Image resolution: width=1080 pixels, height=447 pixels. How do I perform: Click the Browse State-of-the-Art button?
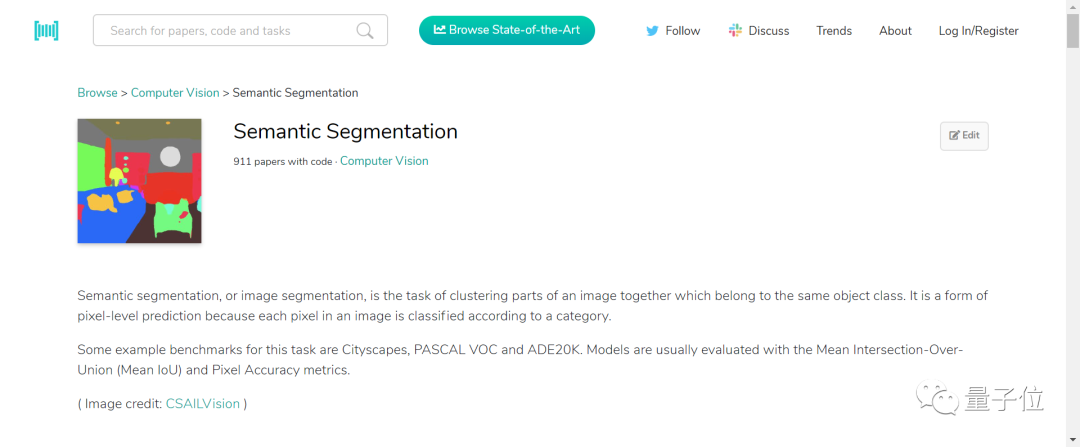point(507,30)
